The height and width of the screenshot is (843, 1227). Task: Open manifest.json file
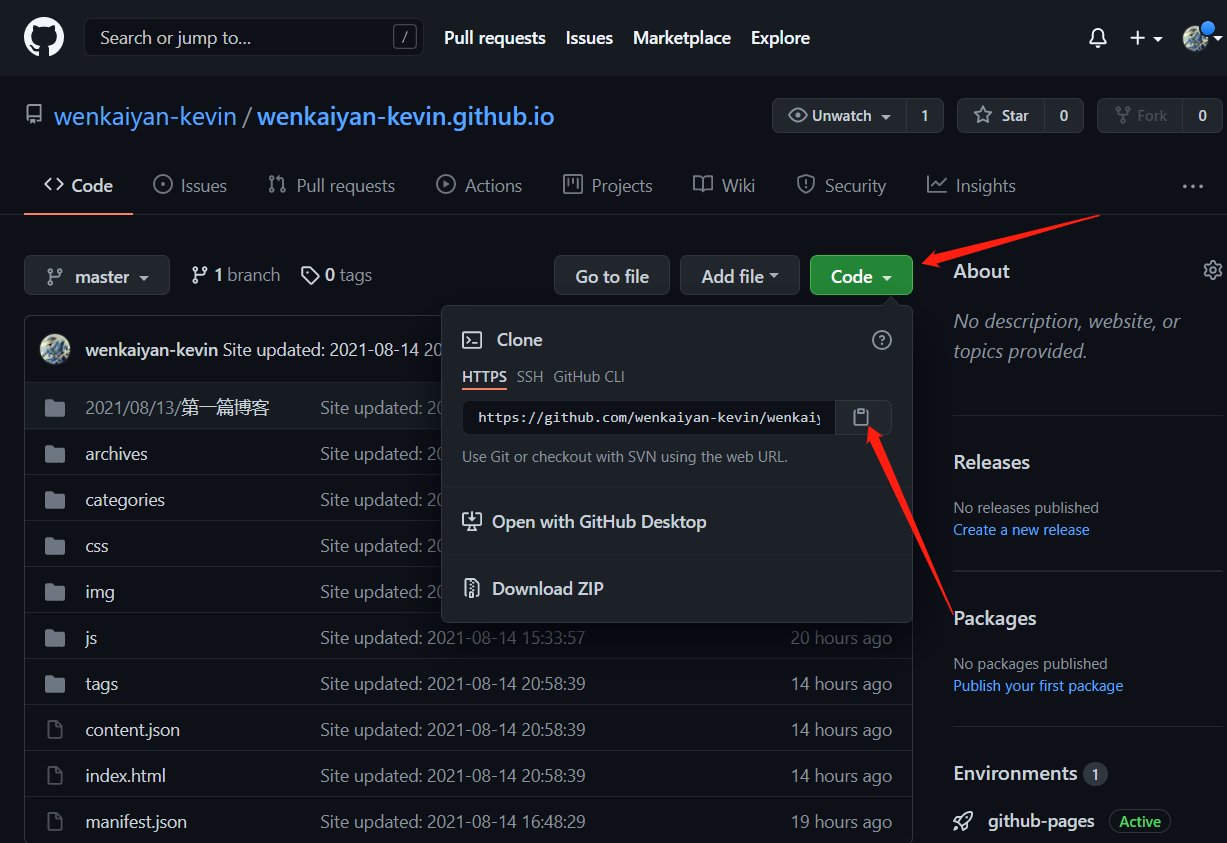tap(136, 822)
